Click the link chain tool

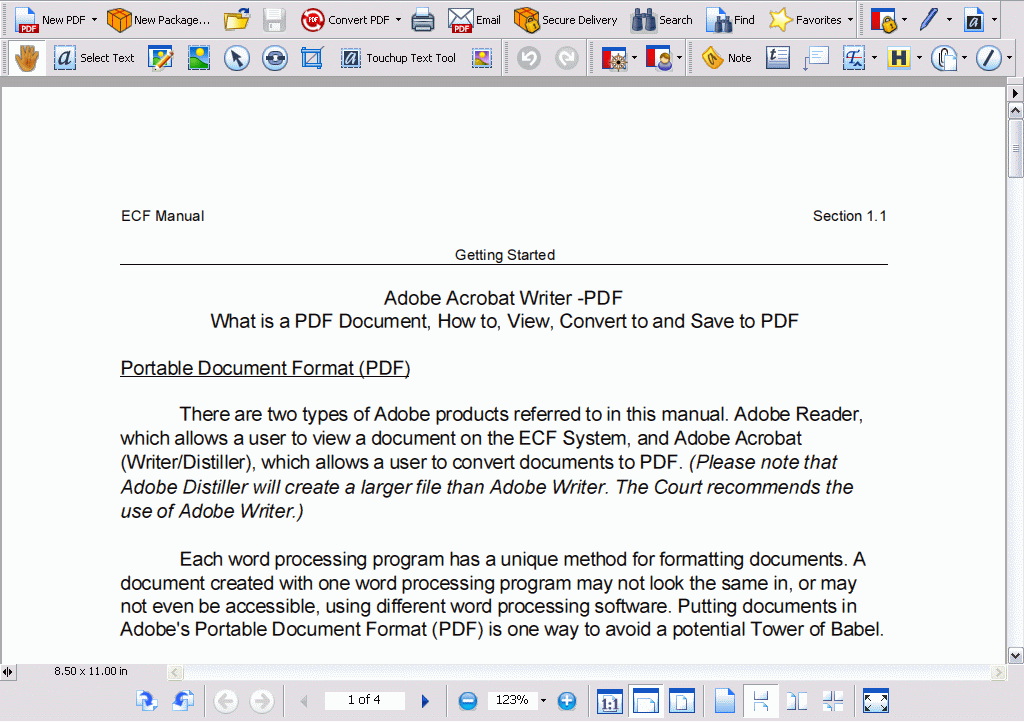[275, 58]
